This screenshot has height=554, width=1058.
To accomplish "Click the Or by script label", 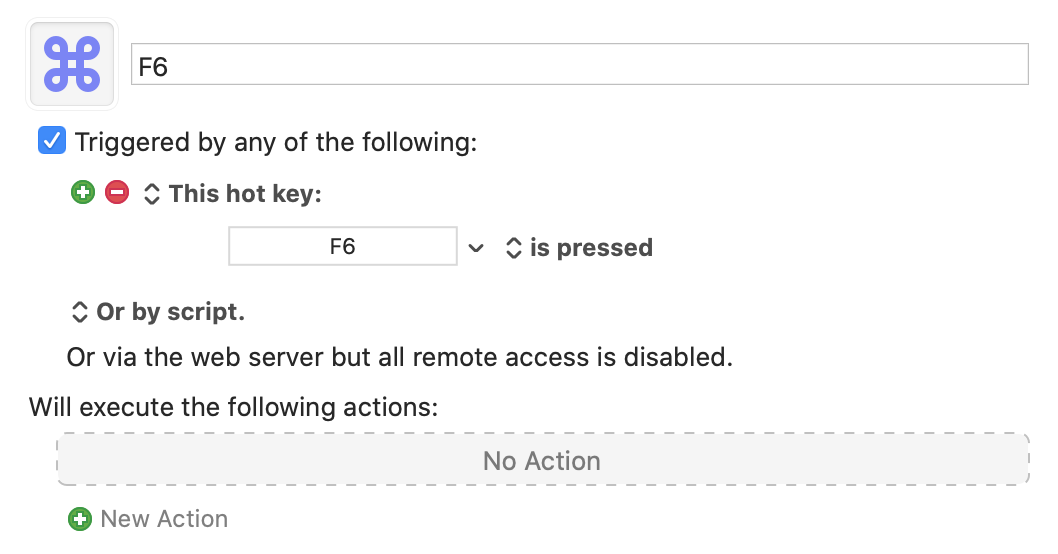I will pyautogui.click(x=171, y=312).
